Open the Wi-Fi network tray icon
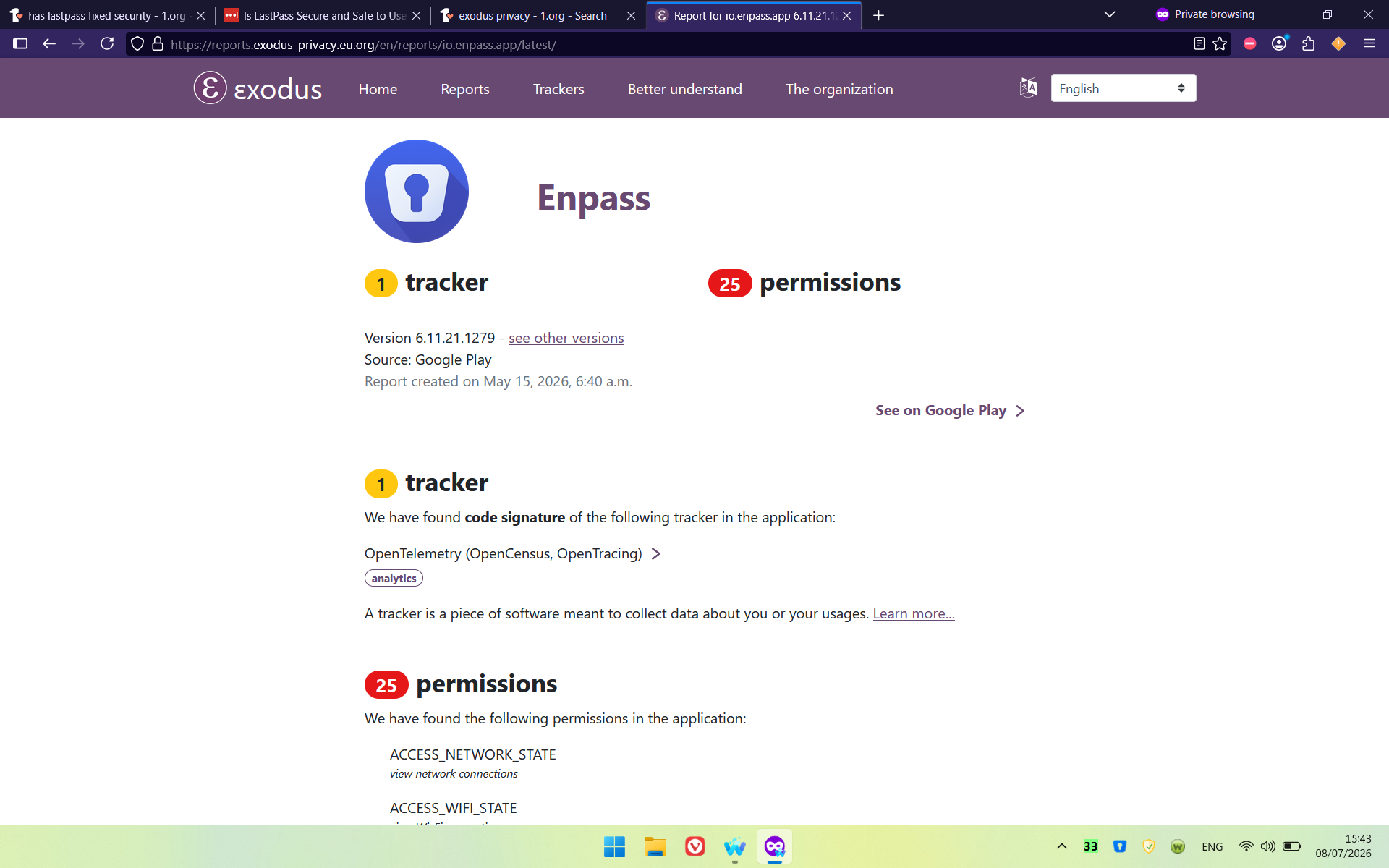1389x868 pixels. [x=1246, y=846]
